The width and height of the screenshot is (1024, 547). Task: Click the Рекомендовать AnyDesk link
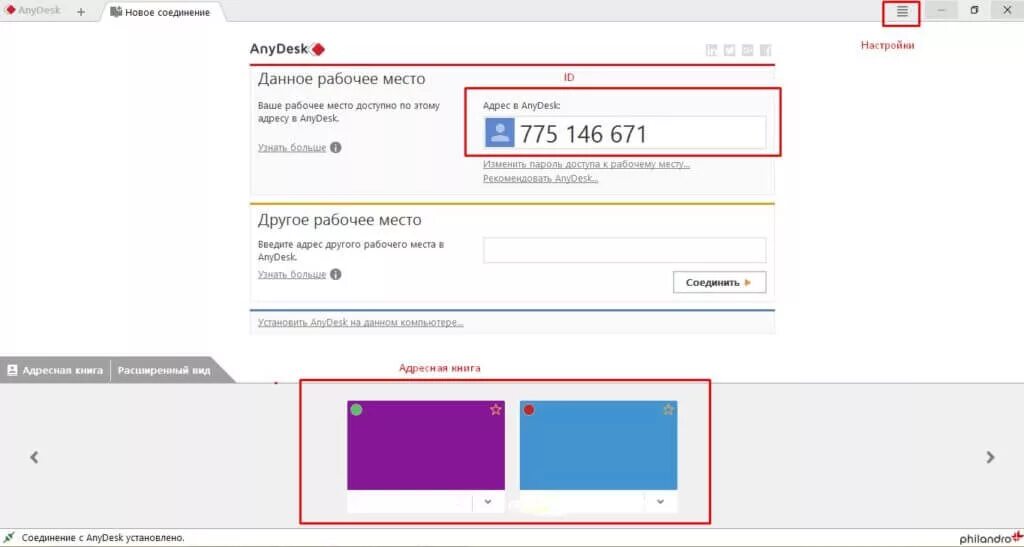point(541,178)
